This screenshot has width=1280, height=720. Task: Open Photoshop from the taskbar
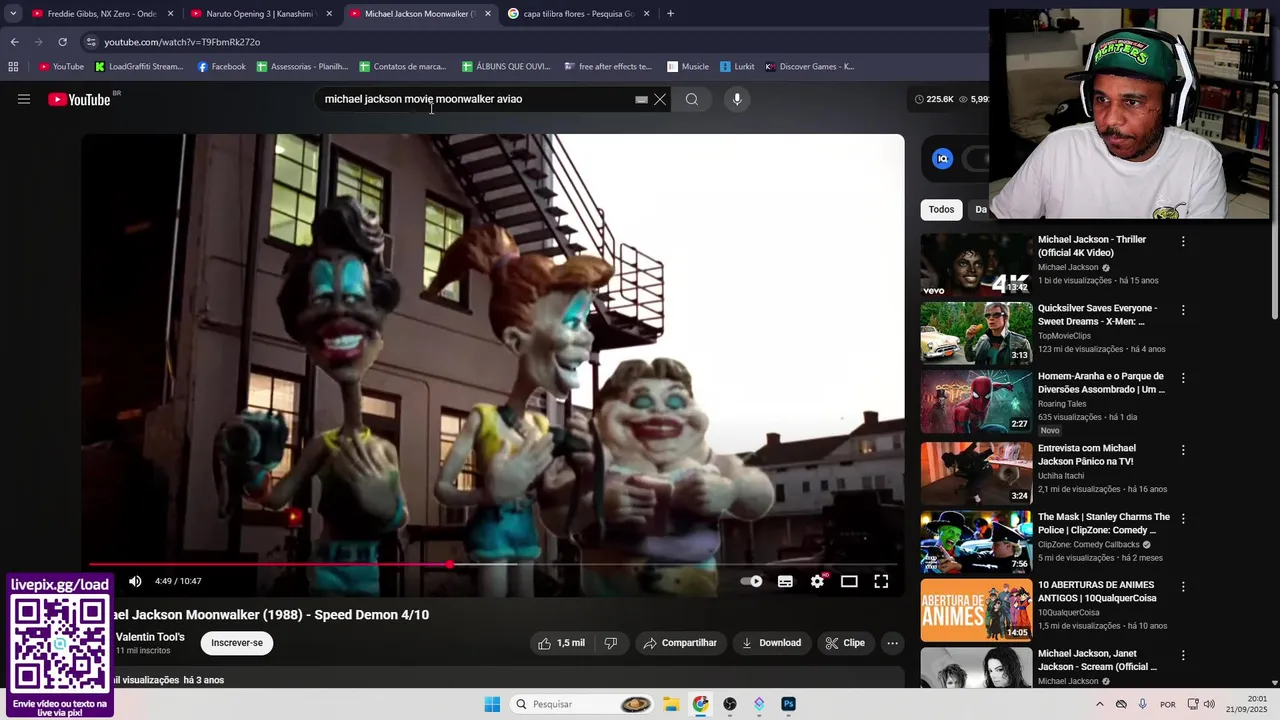[788, 704]
